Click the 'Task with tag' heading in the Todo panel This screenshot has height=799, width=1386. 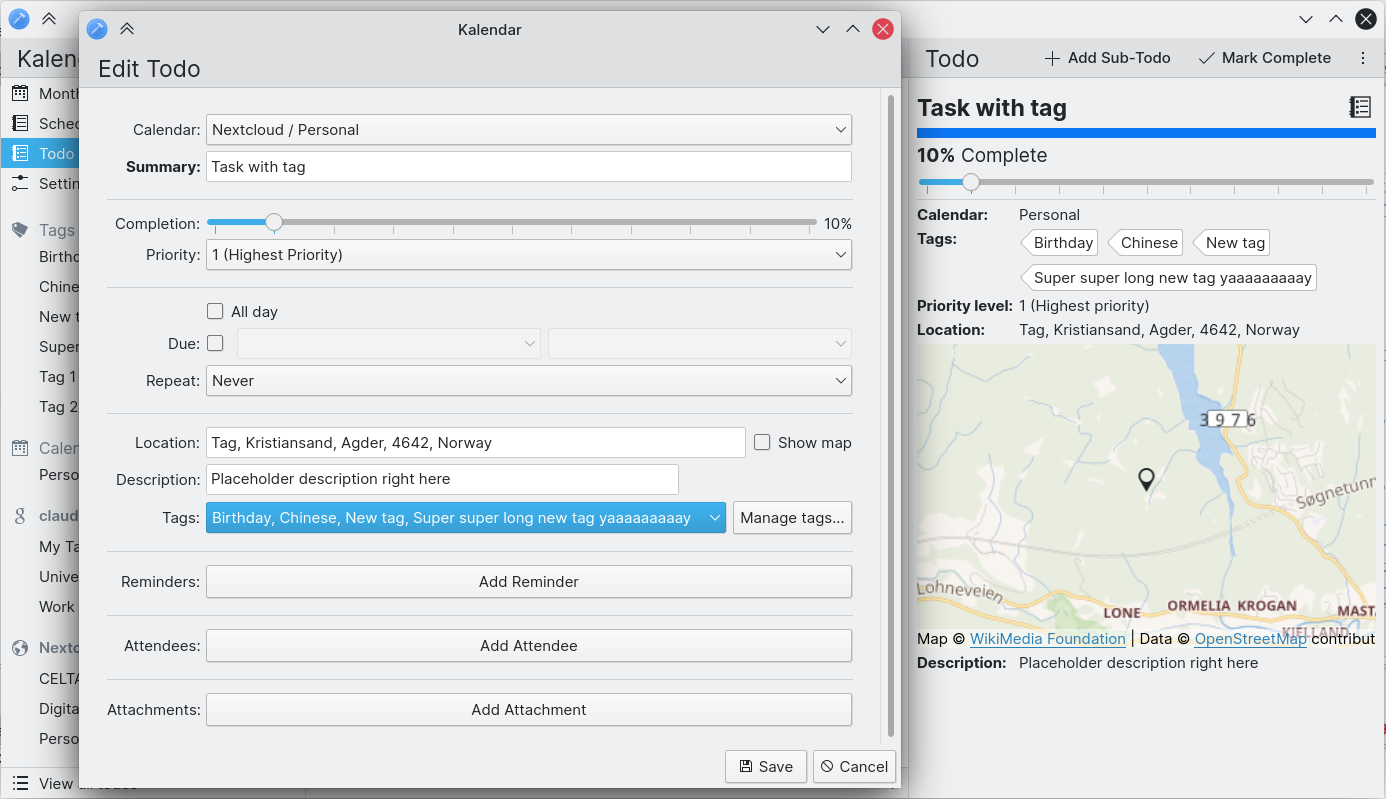[x=992, y=108]
